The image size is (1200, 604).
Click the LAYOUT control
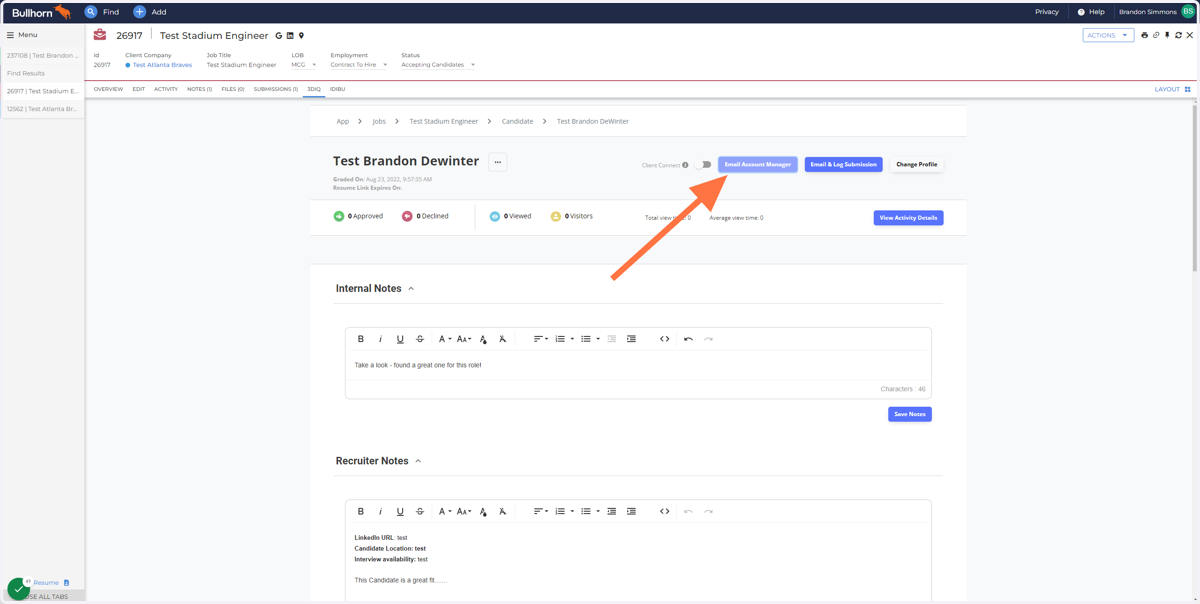tap(1173, 89)
